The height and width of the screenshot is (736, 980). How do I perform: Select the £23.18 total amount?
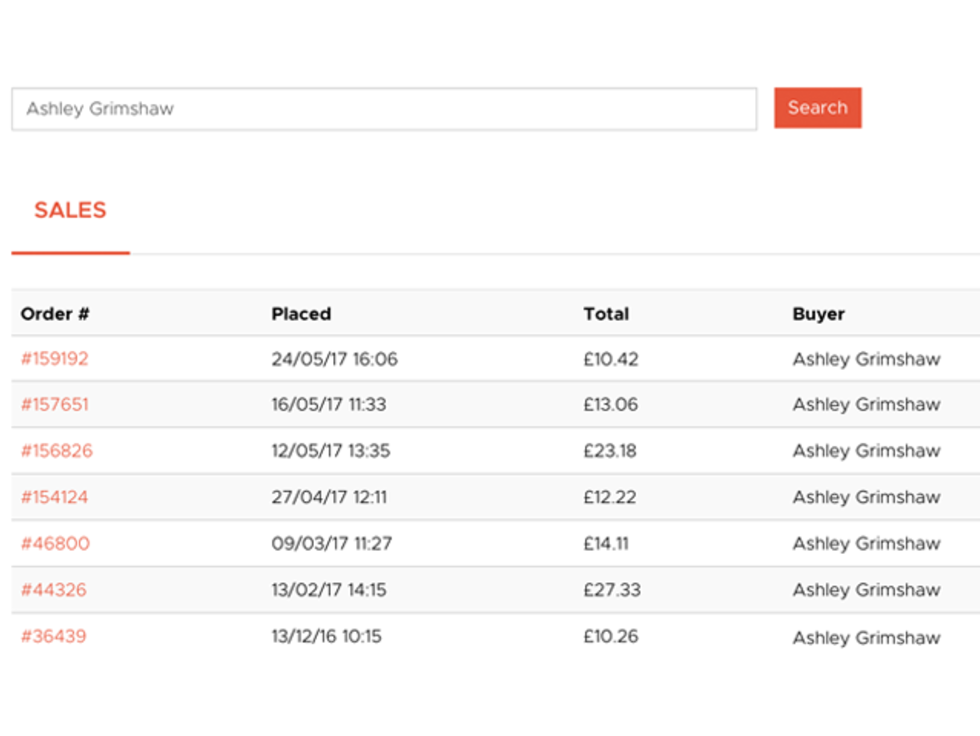(610, 451)
